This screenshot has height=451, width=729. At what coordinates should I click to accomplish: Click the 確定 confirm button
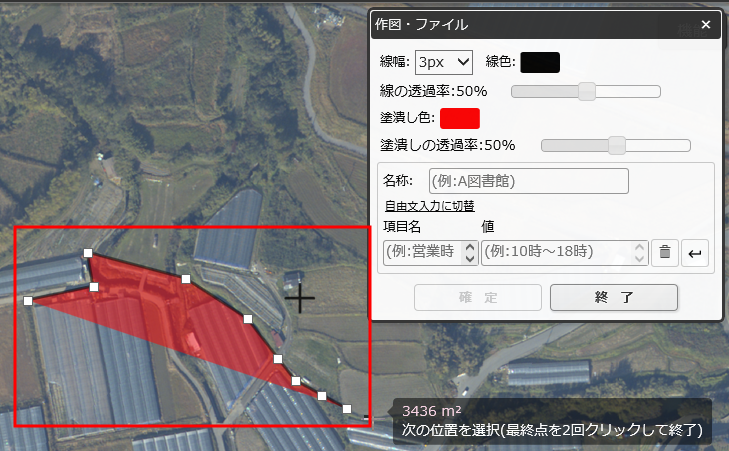point(478,297)
